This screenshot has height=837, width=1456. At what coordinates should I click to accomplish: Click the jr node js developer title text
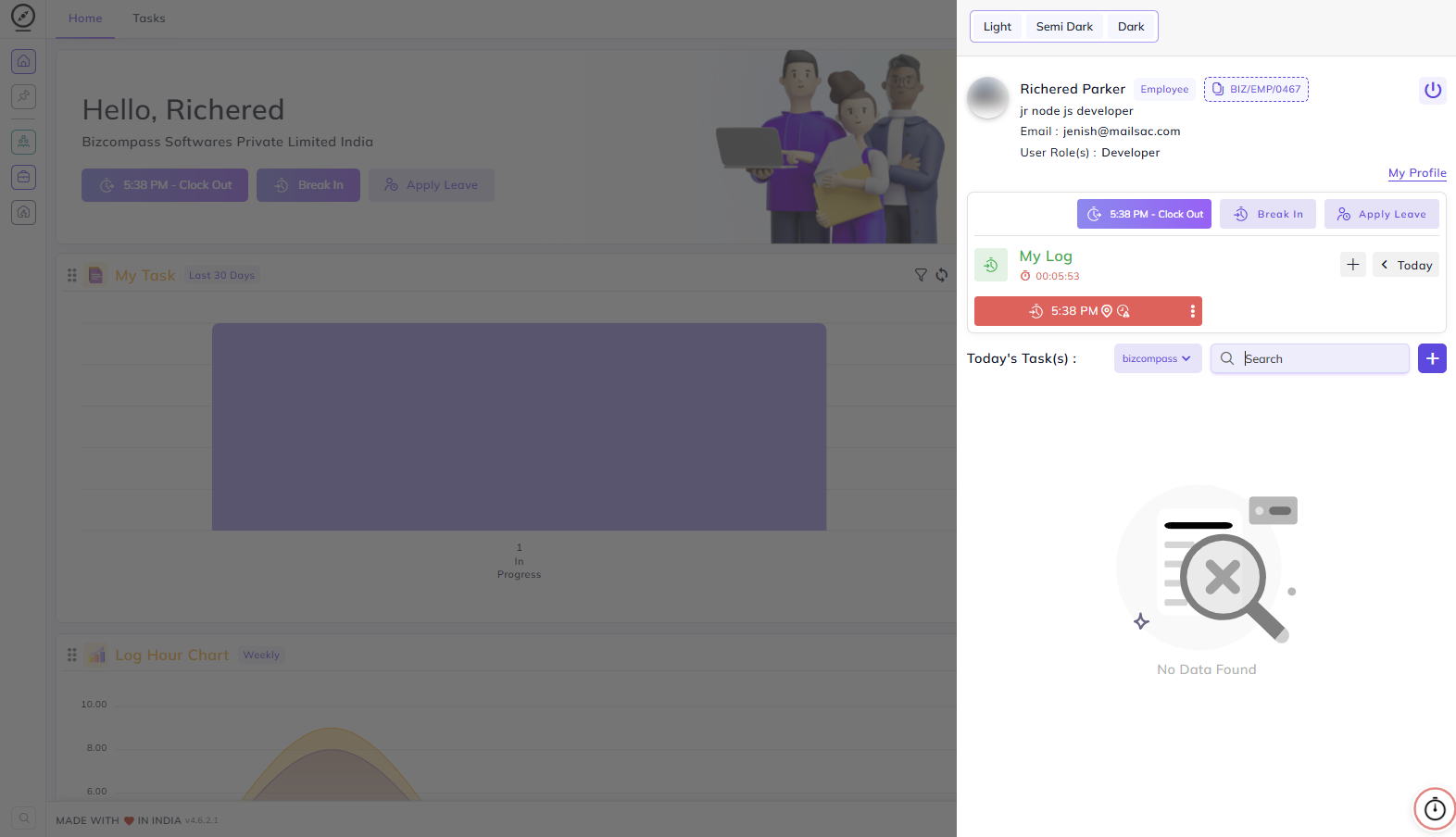[1076, 111]
